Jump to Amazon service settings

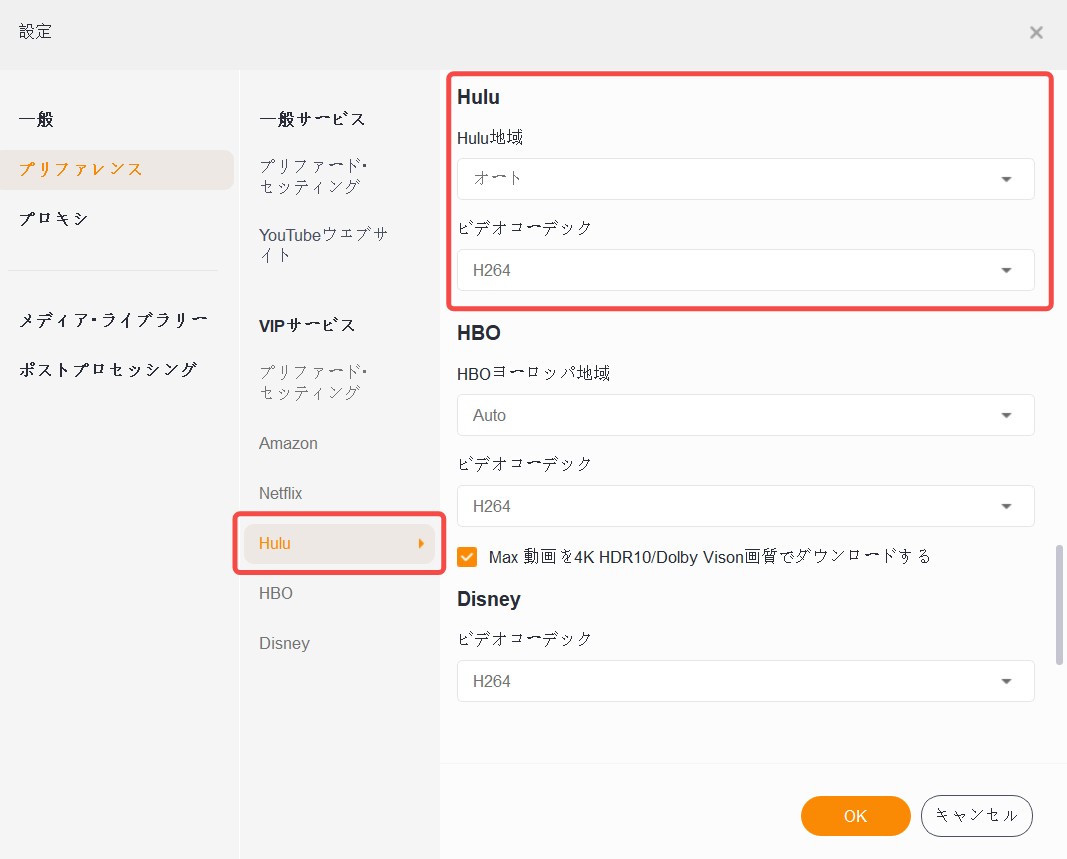[x=288, y=443]
